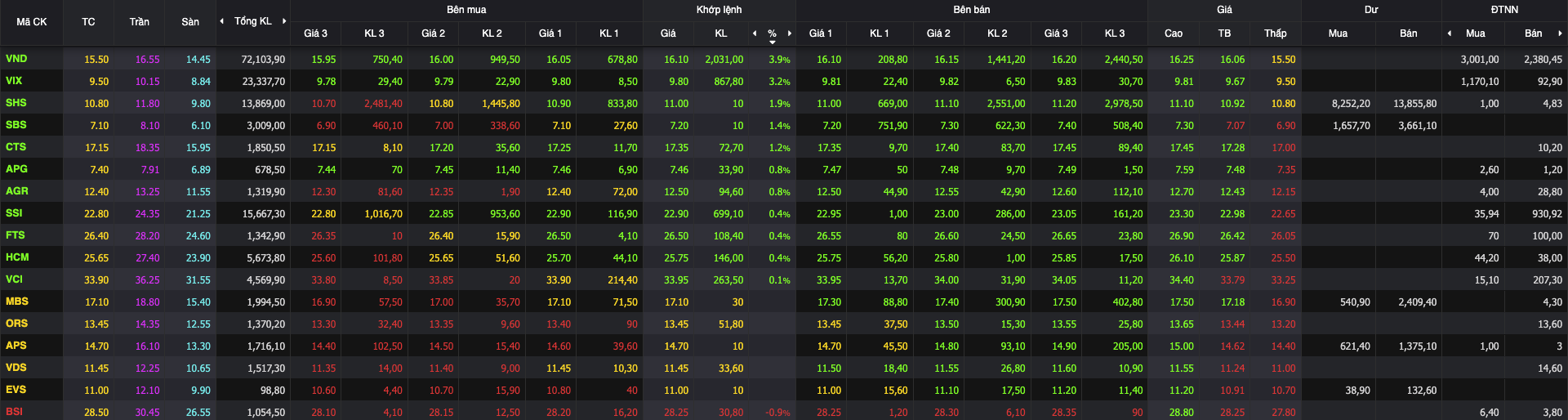Click KL 3 header under Bên bán

pos(1115,34)
